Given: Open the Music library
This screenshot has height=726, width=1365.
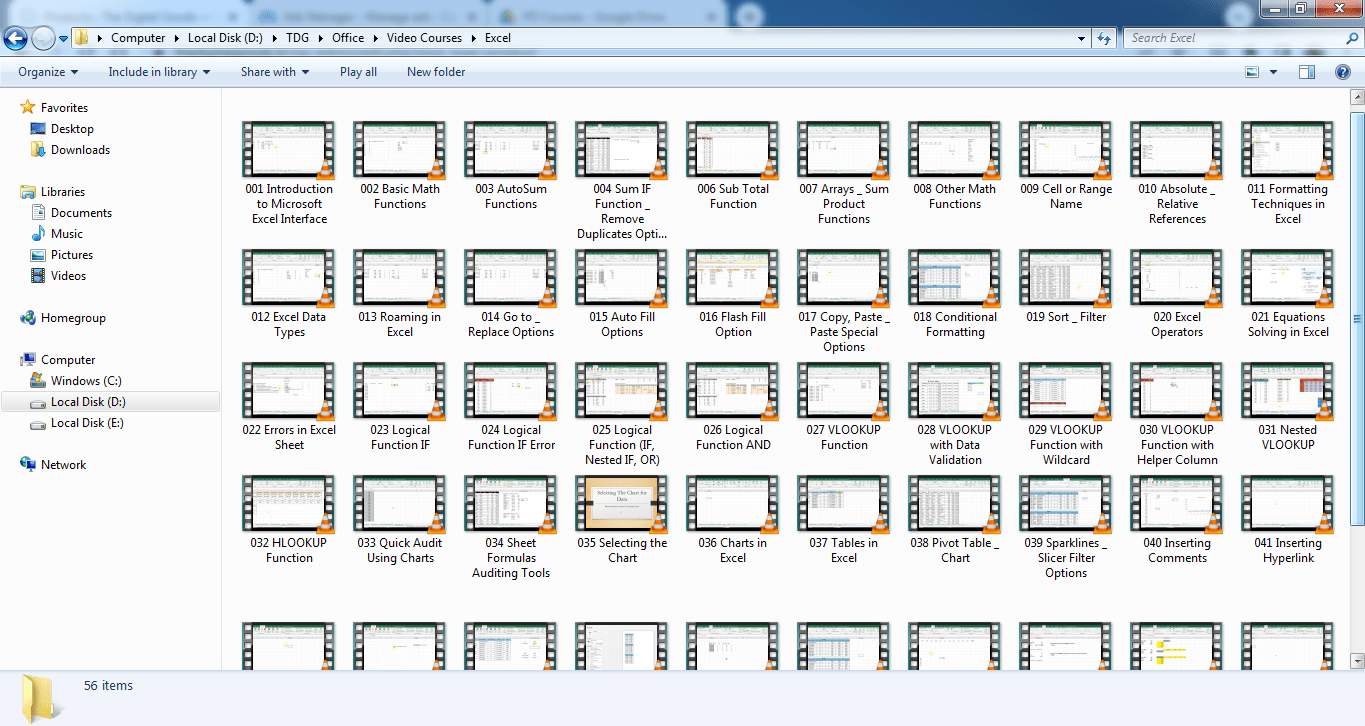Looking at the screenshot, I should pyautogui.click(x=67, y=234).
